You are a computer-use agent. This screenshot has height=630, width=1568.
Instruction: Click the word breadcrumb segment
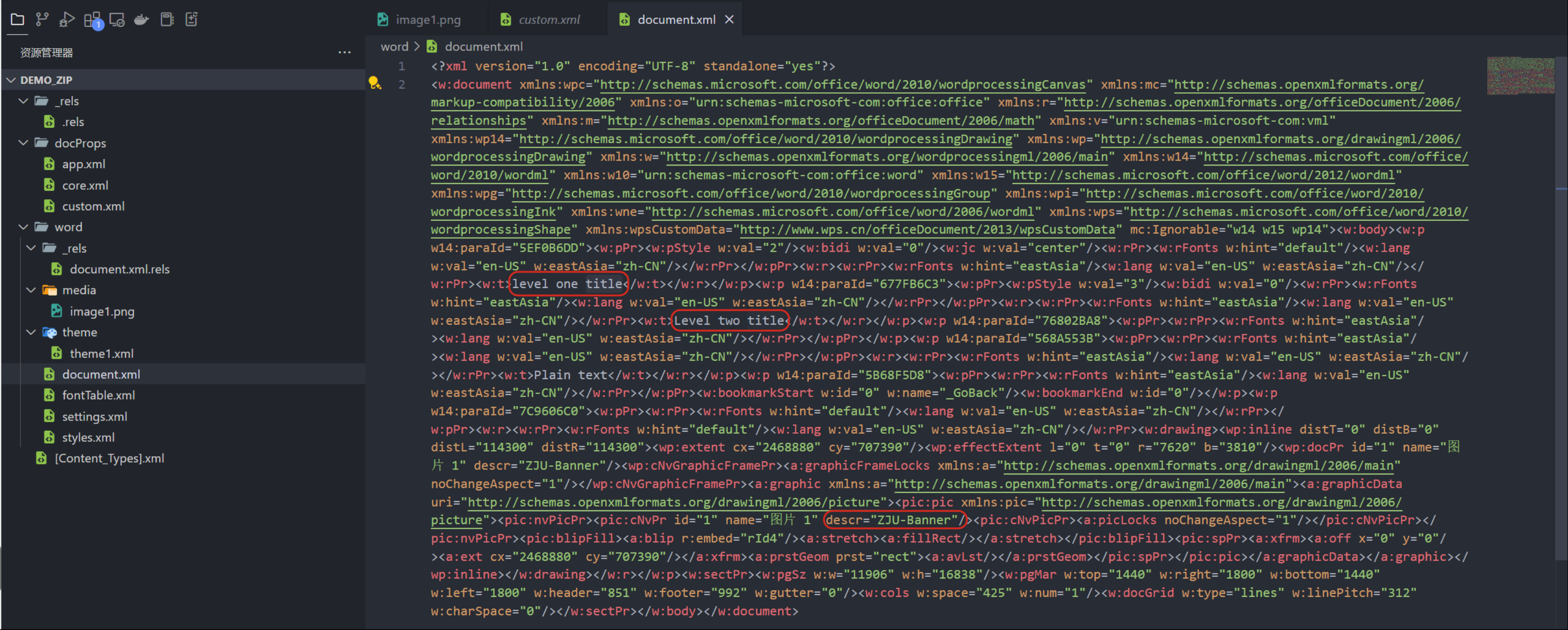(394, 46)
